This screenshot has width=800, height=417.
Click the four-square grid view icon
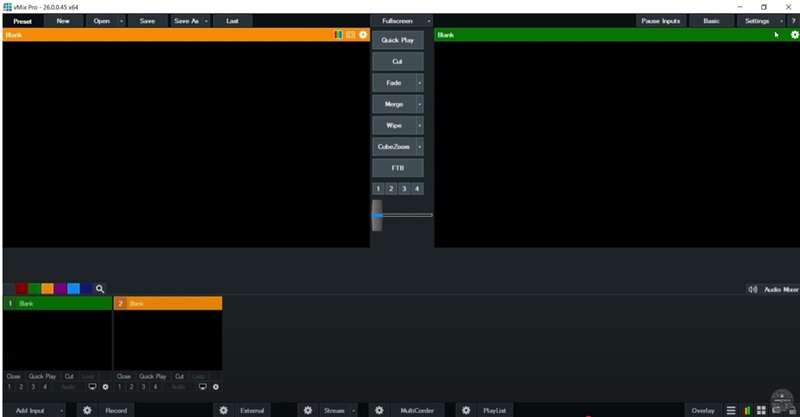pos(761,410)
